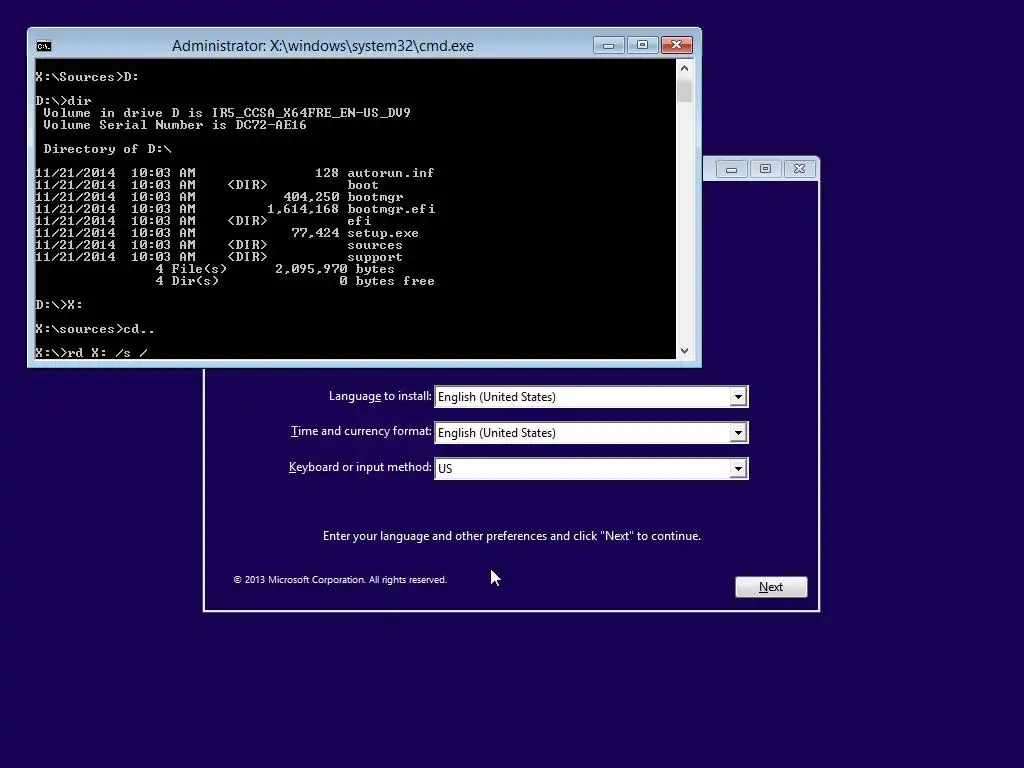Click setup.exe in the directory listing
The width and height of the screenshot is (1024, 768).
click(383, 233)
